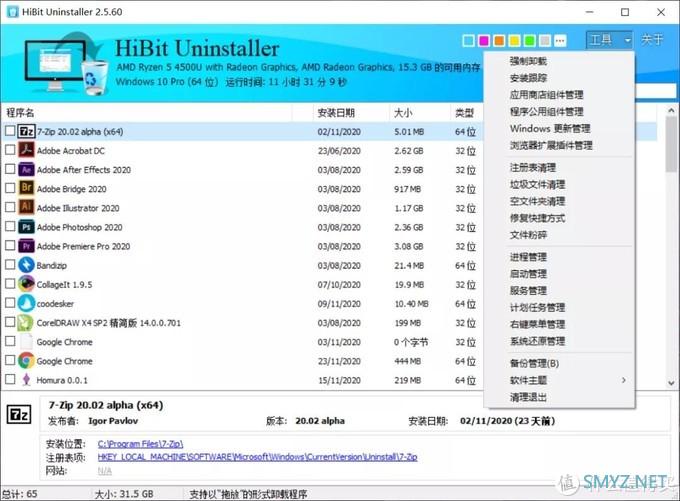Select the Adobe Premiere Pro 2020 row text
Screen dimensions: 680x501
83,246
